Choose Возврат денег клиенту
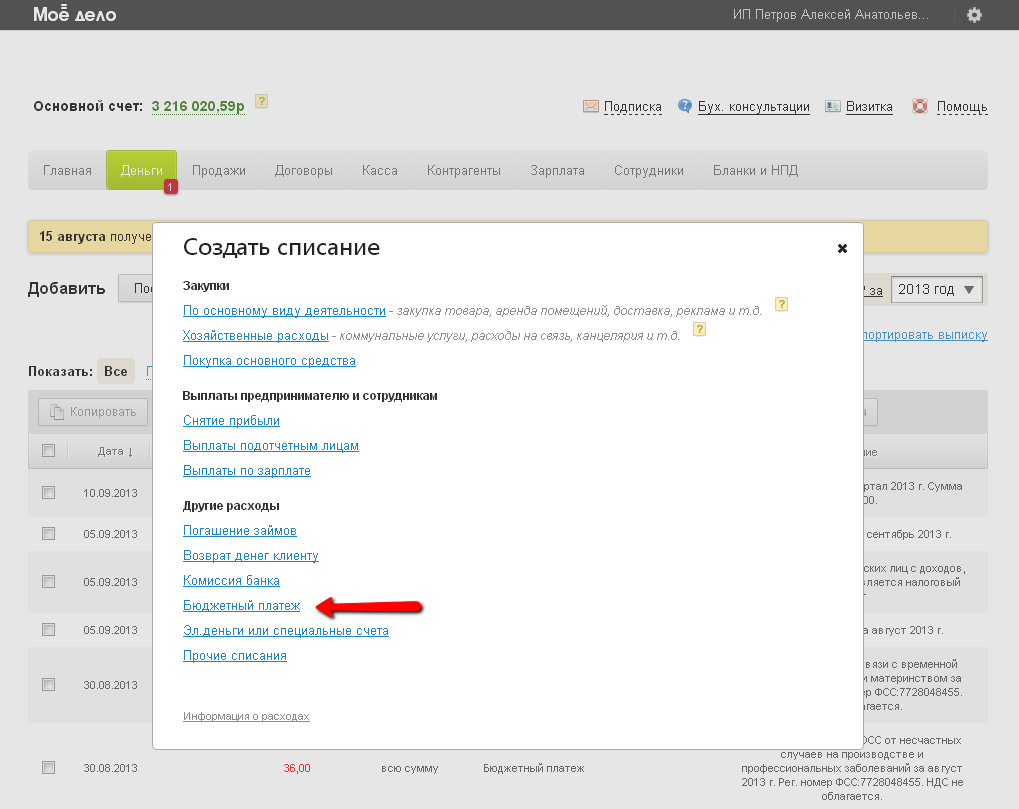This screenshot has height=809, width=1019. click(x=250, y=556)
